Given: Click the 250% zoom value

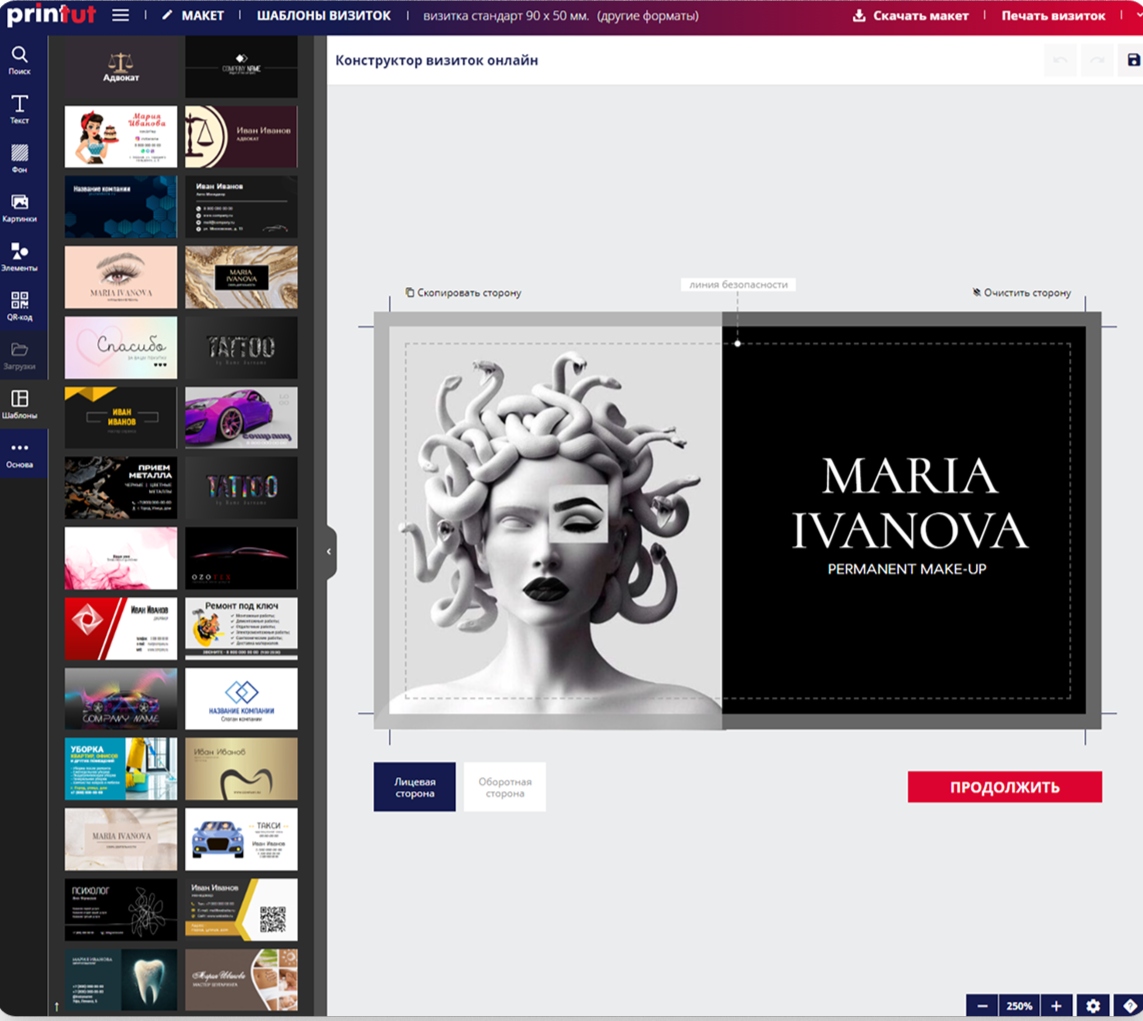Looking at the screenshot, I should tap(1019, 1006).
